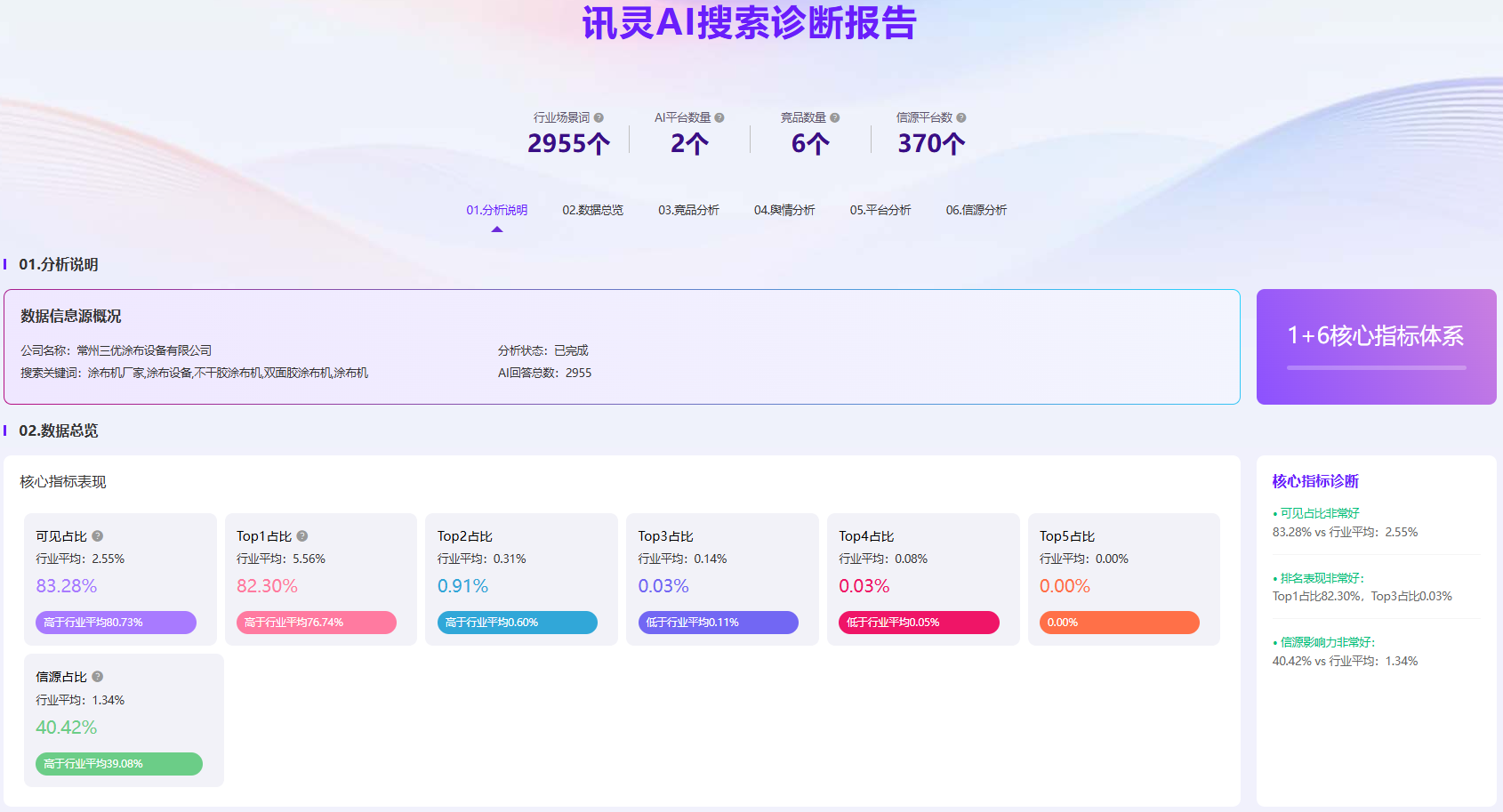The height and width of the screenshot is (812, 1503).
Task: Click the 40.42% 信源占比 value
Action: (67, 728)
